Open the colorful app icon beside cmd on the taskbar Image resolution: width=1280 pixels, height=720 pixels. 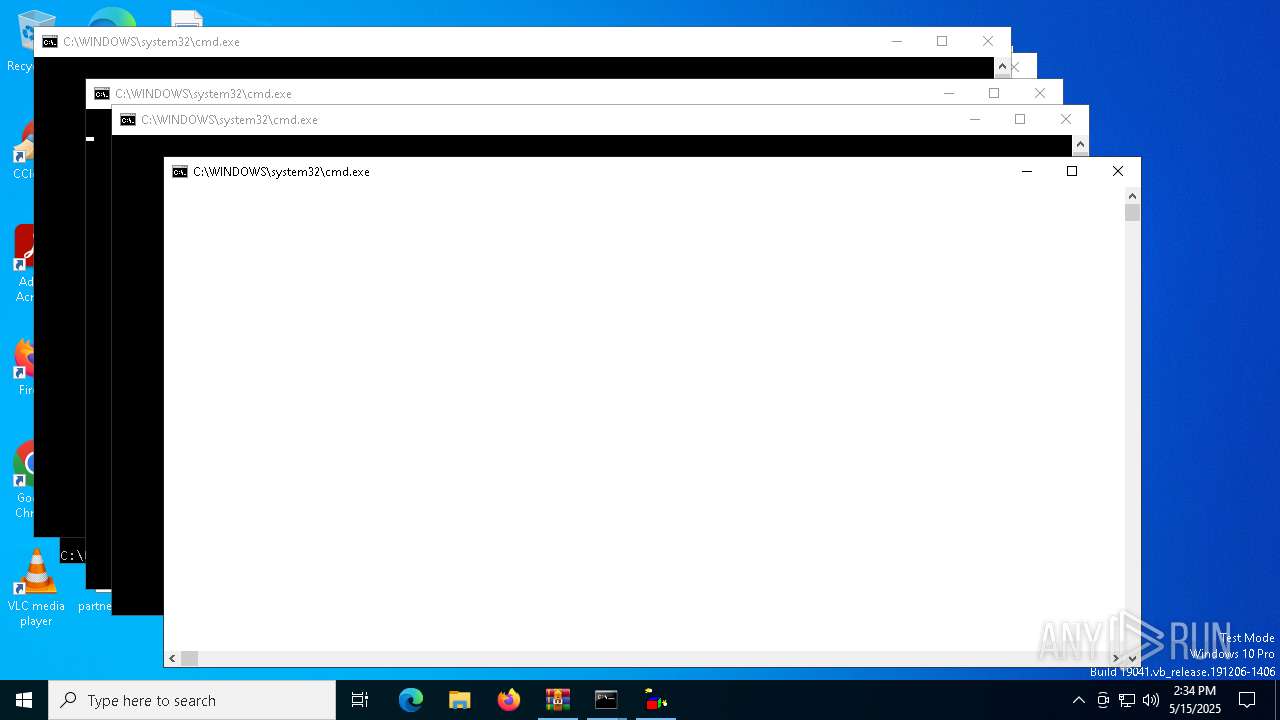656,700
